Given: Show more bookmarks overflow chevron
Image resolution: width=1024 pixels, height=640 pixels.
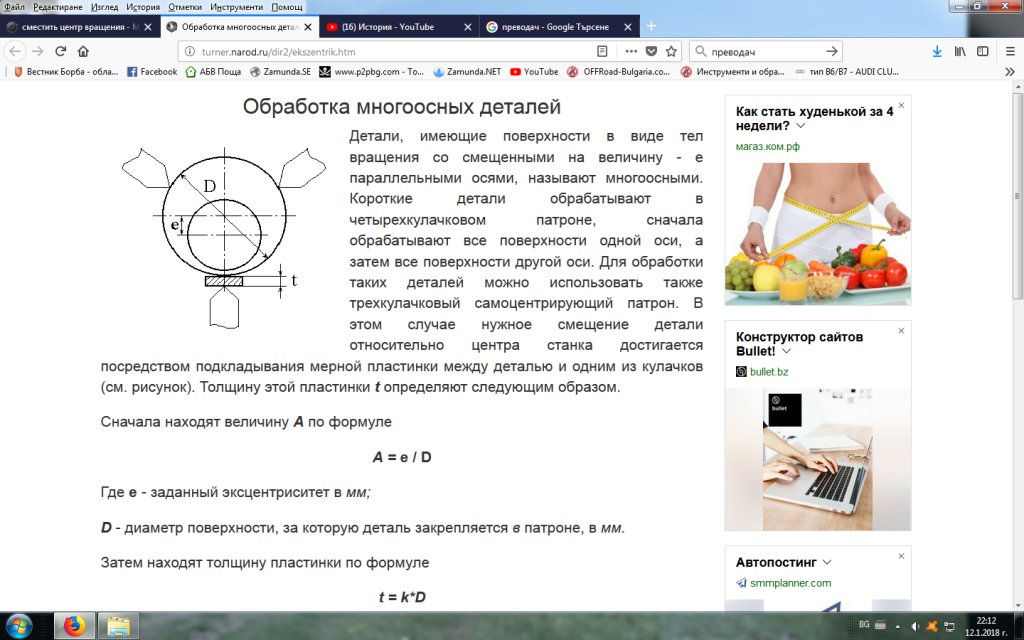Looking at the screenshot, I should point(1010,72).
